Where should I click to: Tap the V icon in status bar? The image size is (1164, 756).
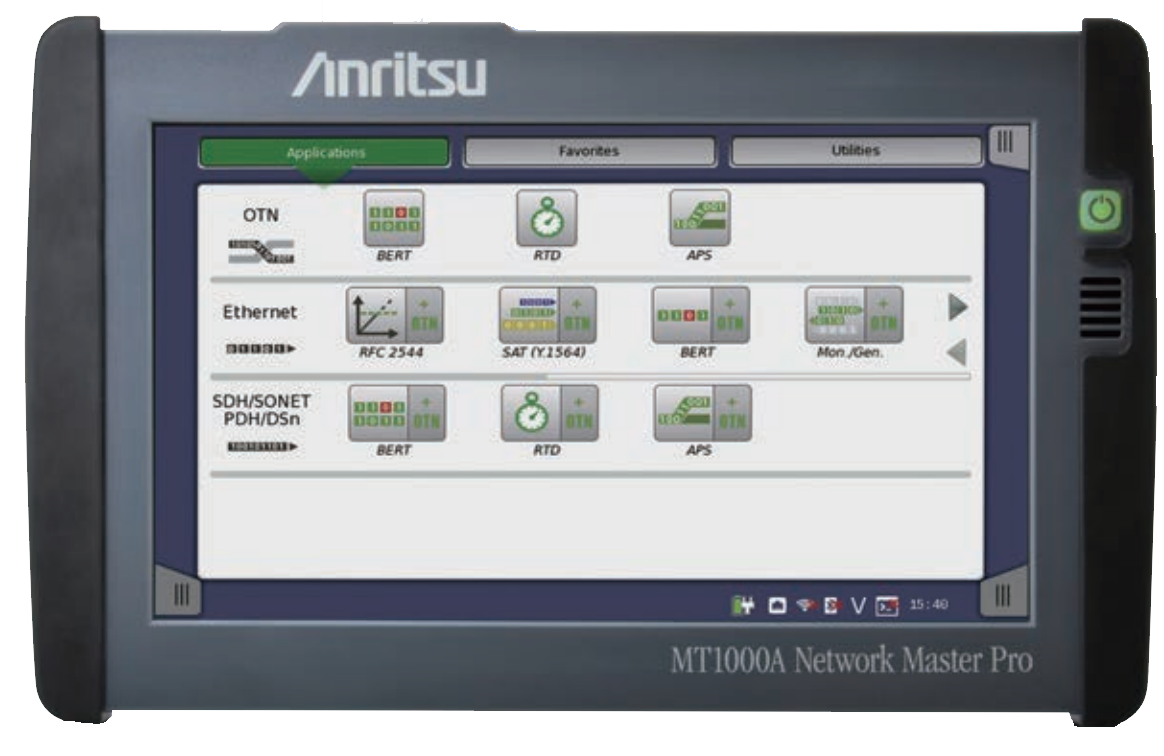(x=858, y=606)
